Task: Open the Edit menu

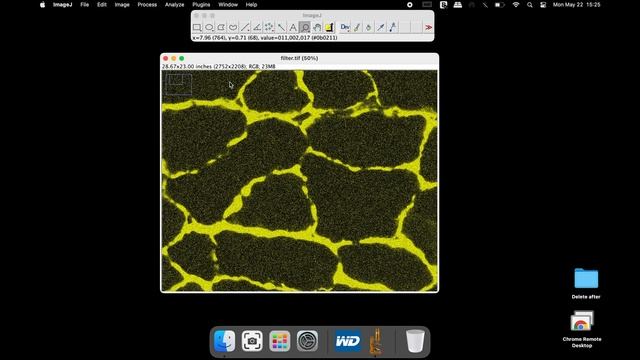Action: click(102, 5)
